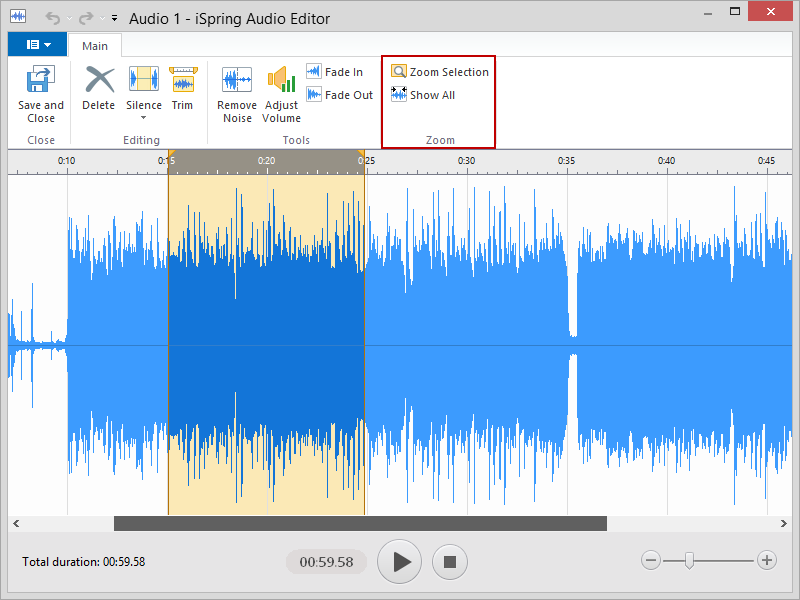800x600 pixels.
Task: Click the horizontal scrollbar thumb
Action: (x=360, y=523)
